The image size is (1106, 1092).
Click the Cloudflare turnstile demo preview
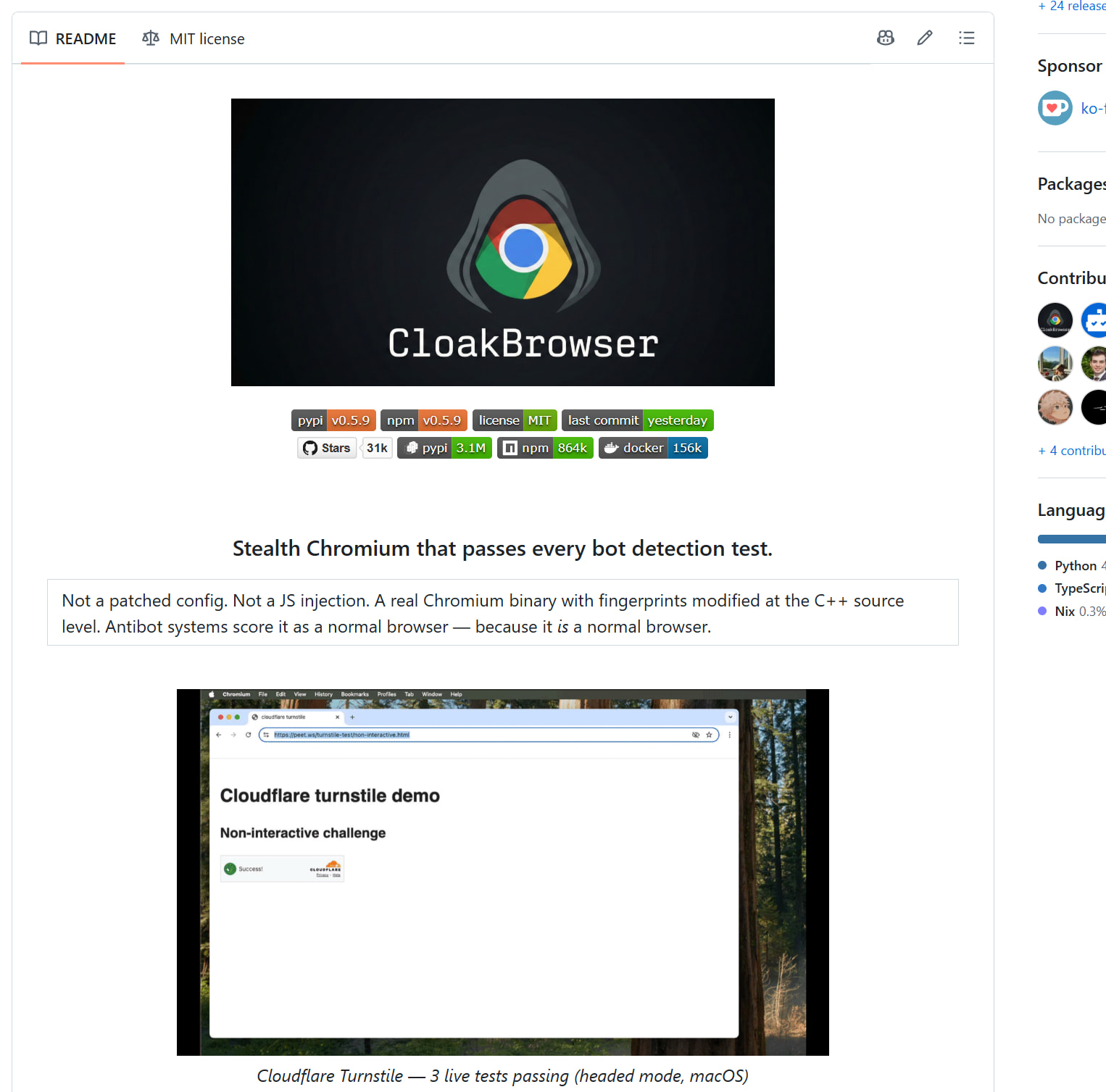point(503,872)
